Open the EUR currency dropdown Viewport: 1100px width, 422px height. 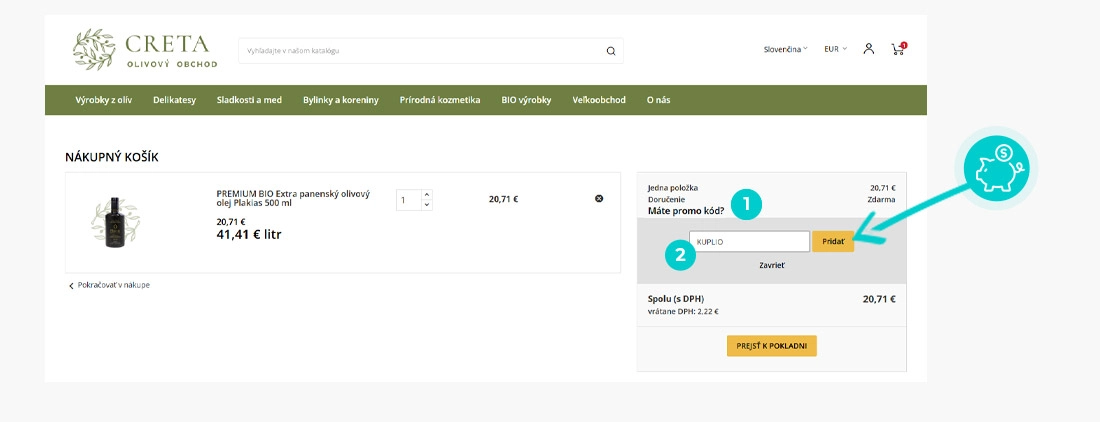tap(836, 49)
